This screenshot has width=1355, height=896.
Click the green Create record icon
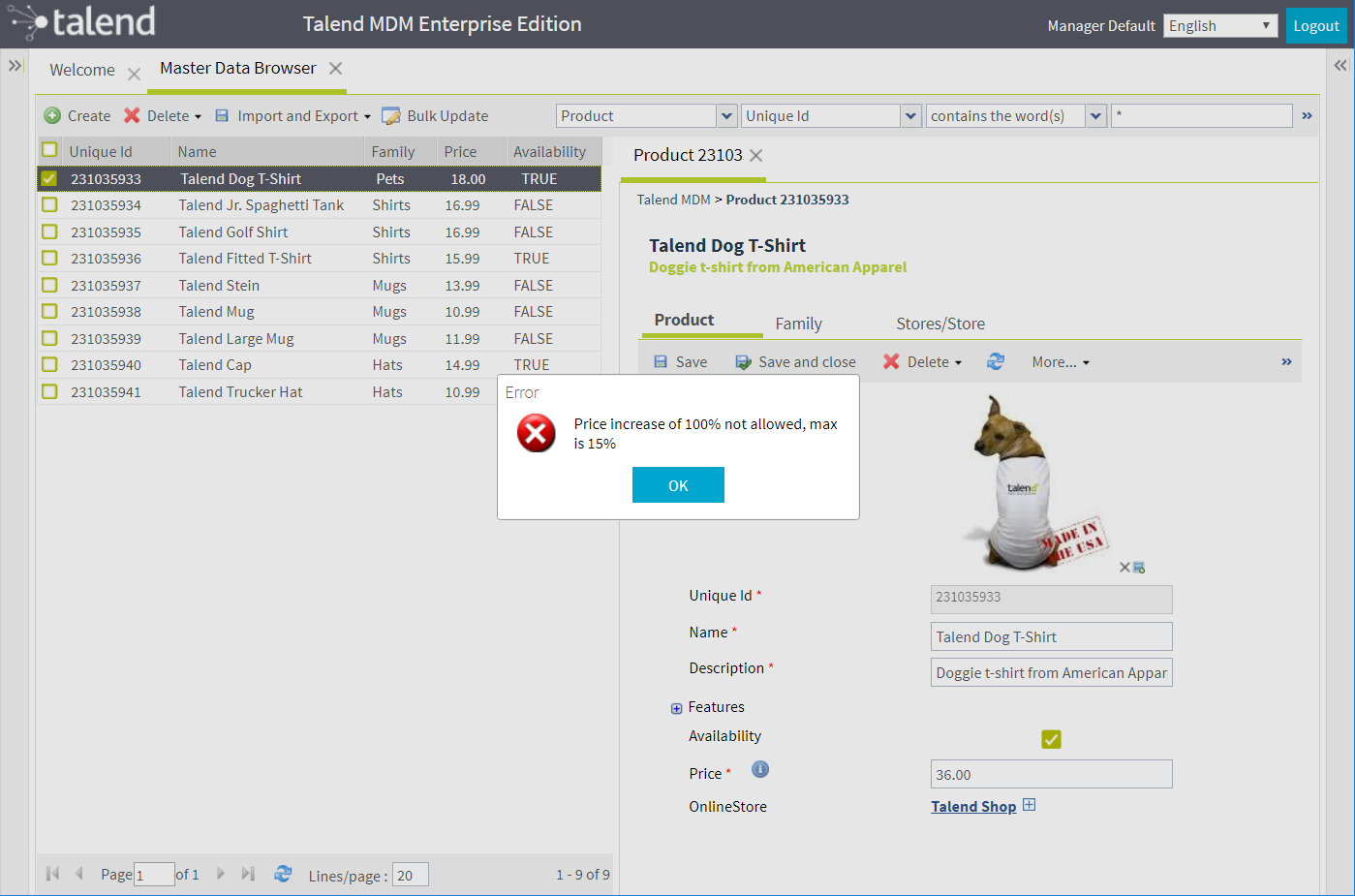(52, 115)
